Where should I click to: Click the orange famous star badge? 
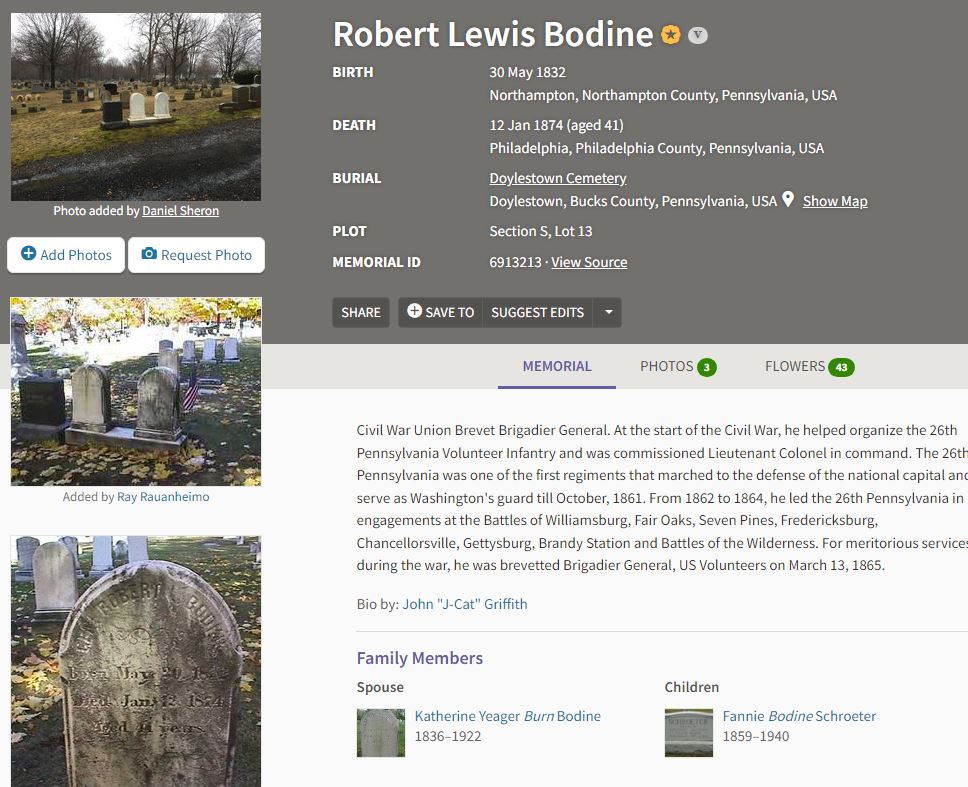pos(670,35)
